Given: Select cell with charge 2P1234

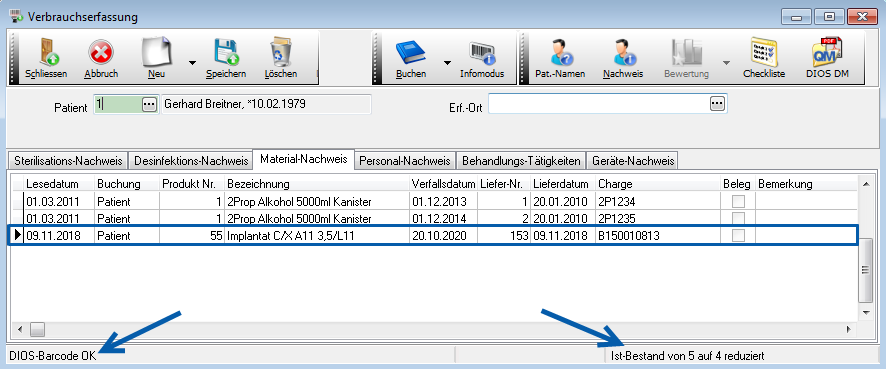Looking at the screenshot, I should pyautogui.click(x=658, y=201).
